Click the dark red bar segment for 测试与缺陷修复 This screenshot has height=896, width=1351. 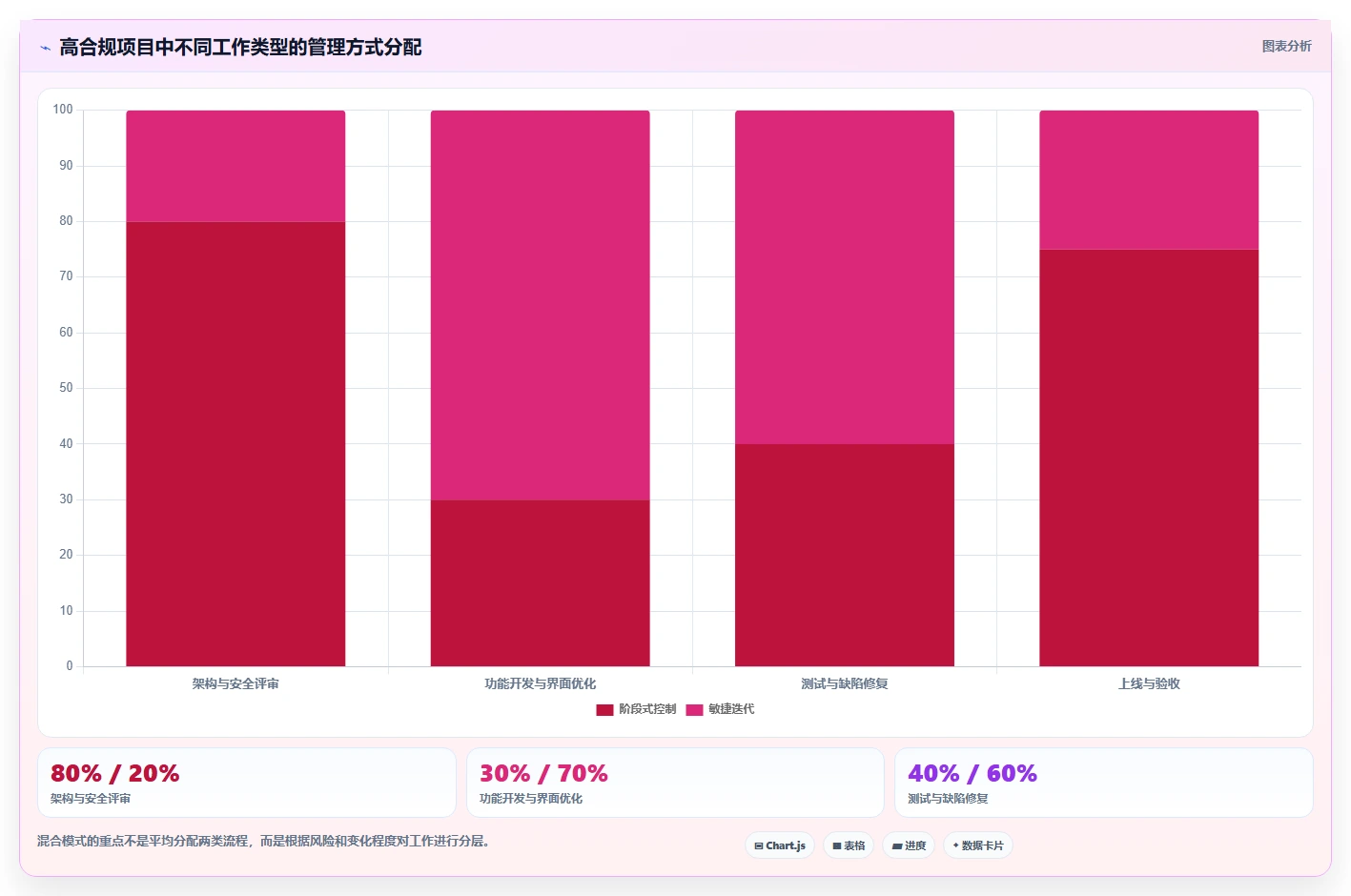pyautogui.click(x=844, y=555)
